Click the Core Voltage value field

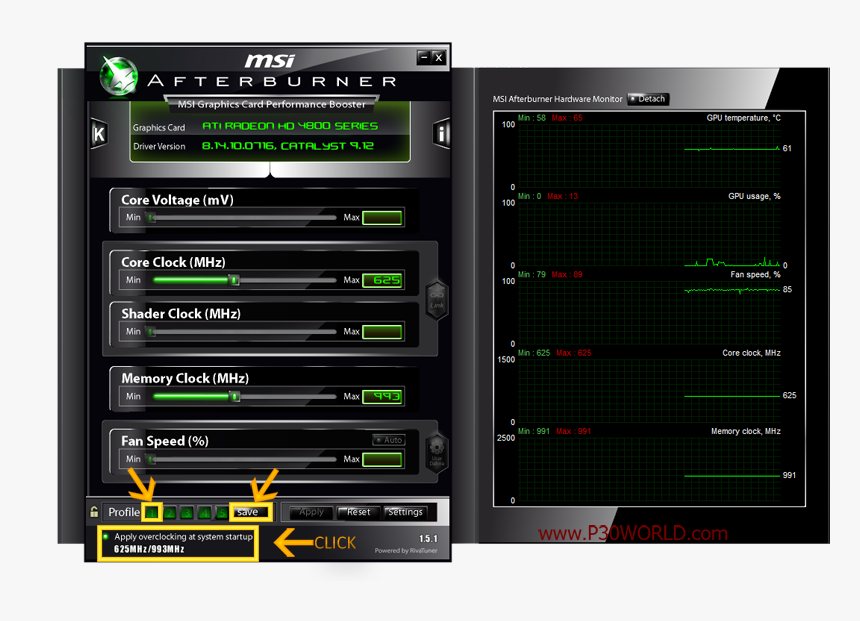tap(383, 218)
